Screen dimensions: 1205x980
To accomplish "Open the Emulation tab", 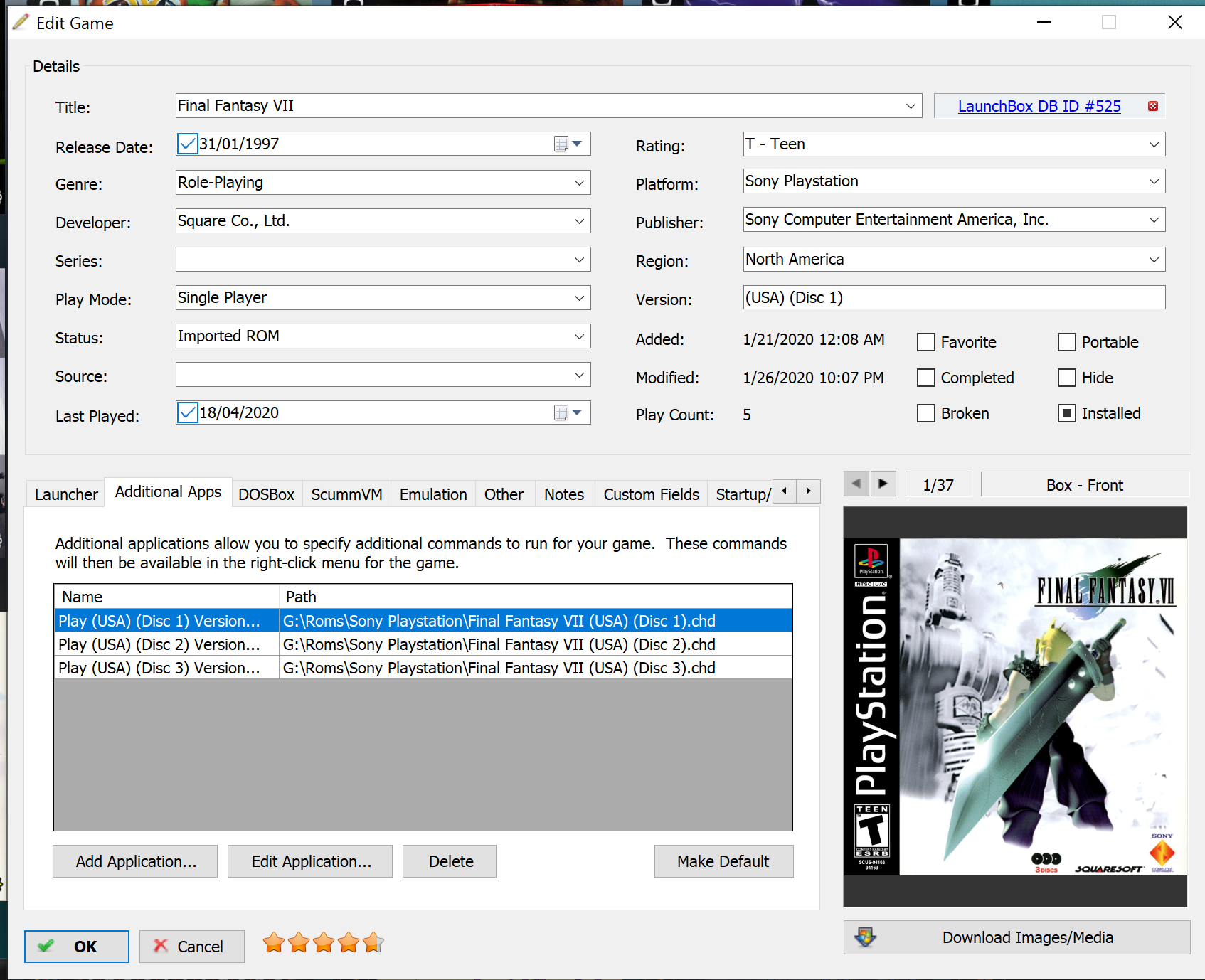I will click(433, 494).
